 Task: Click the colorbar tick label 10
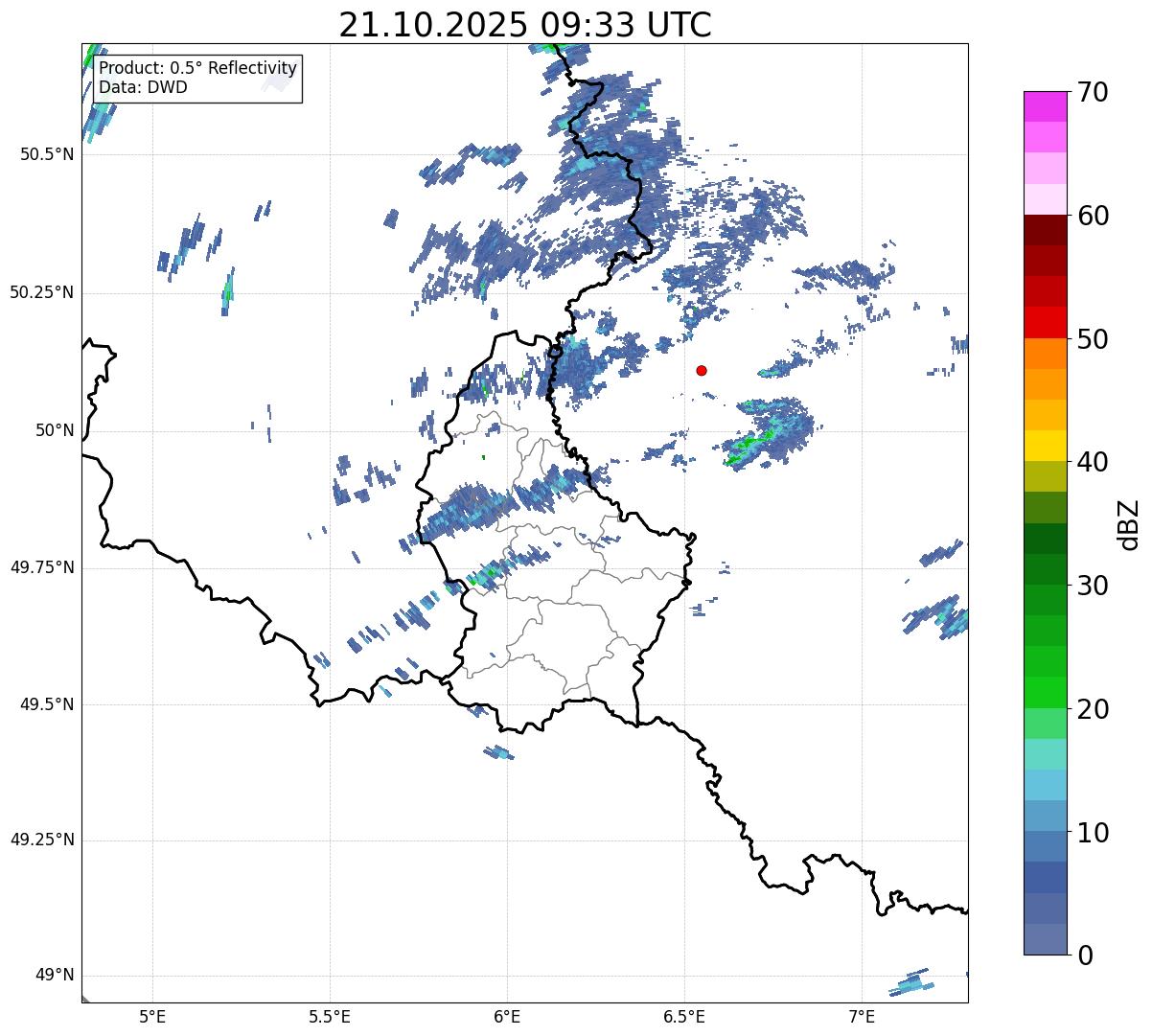point(1093,833)
